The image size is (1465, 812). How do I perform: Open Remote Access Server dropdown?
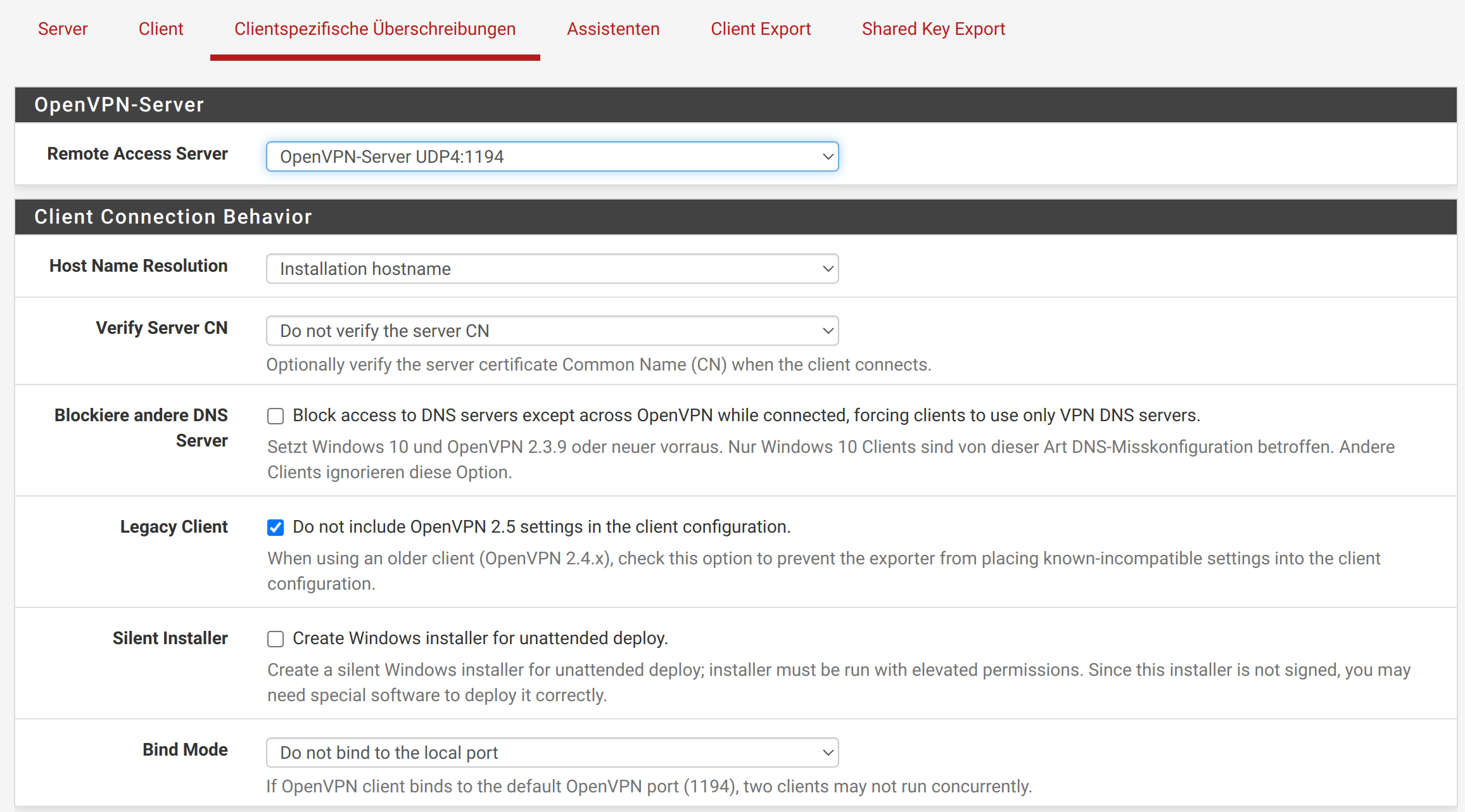click(x=551, y=156)
